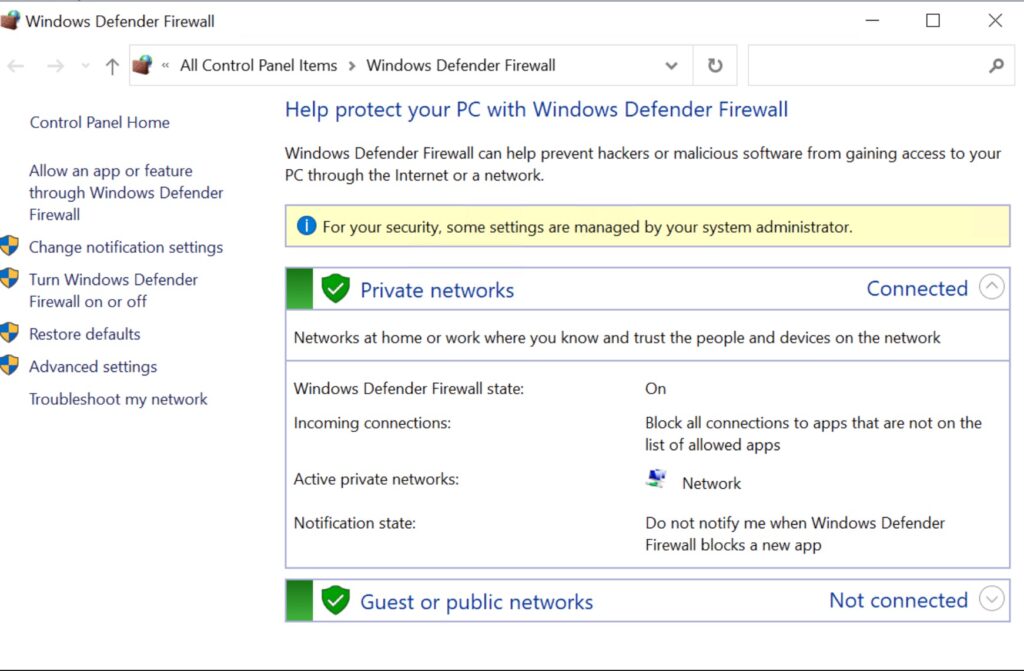Click the Up navigation arrow
Viewport: 1024px width, 671px height.
click(x=111, y=65)
